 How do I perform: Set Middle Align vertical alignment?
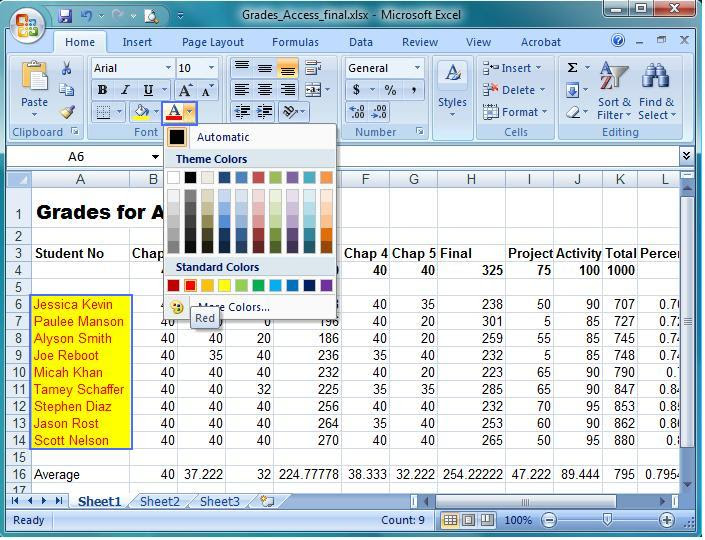(265, 68)
